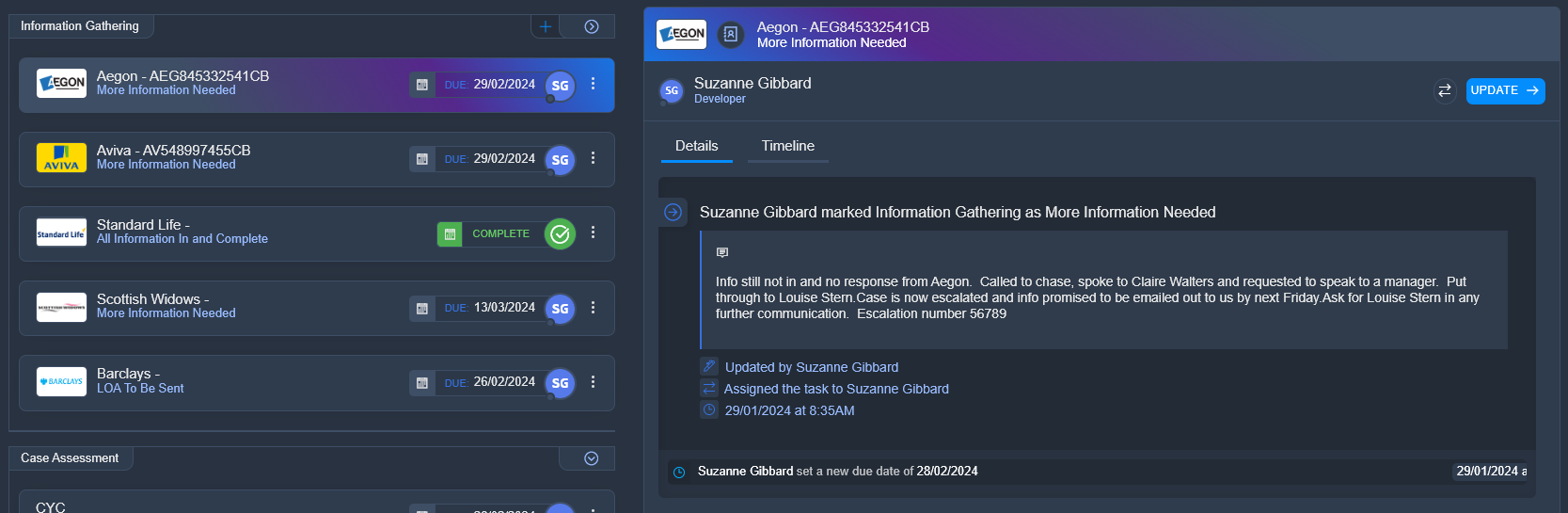Select the Aviva - AV548997455CB task title
1568x513 pixels.
(x=174, y=151)
